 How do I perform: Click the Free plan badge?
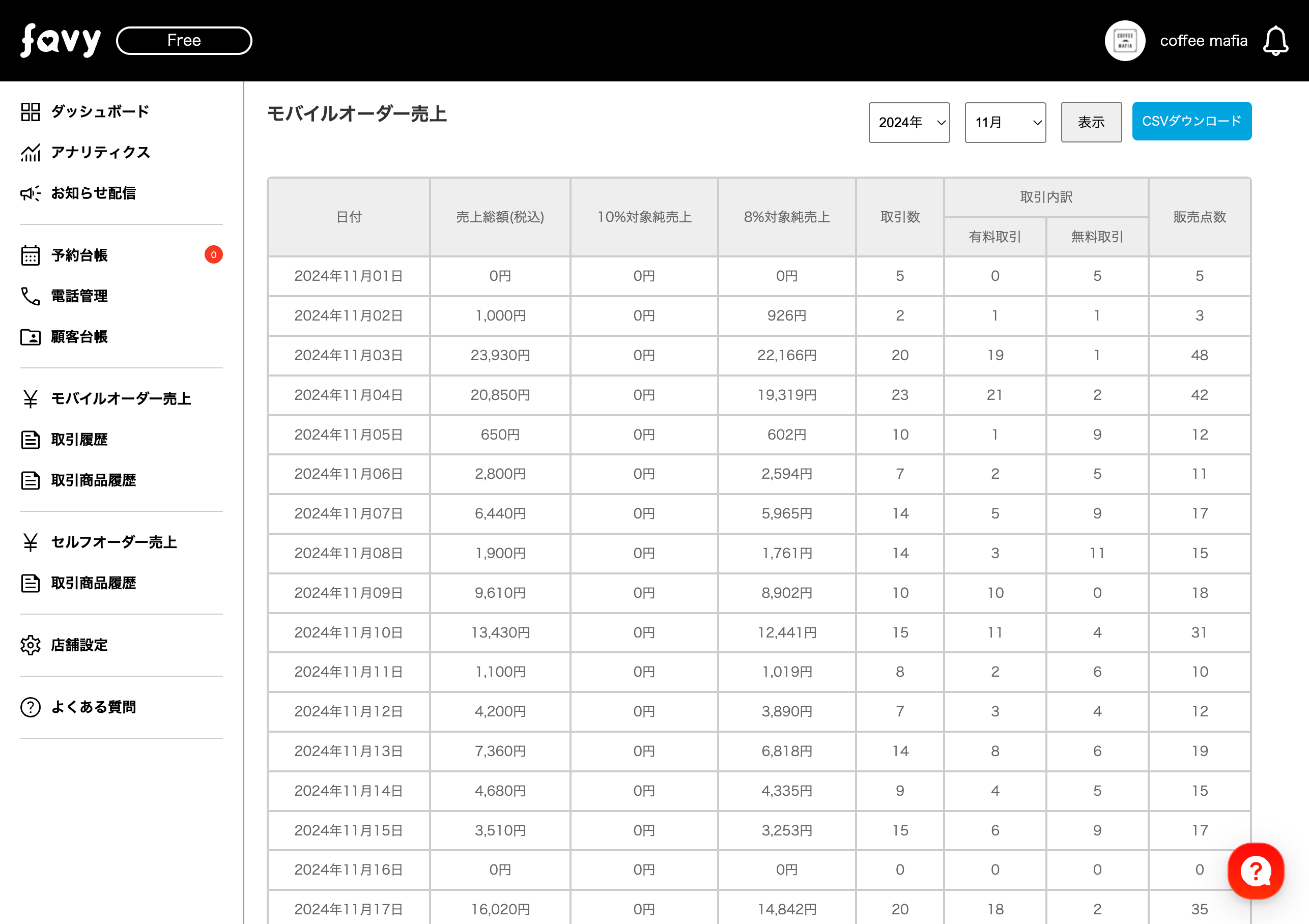pyautogui.click(x=184, y=41)
